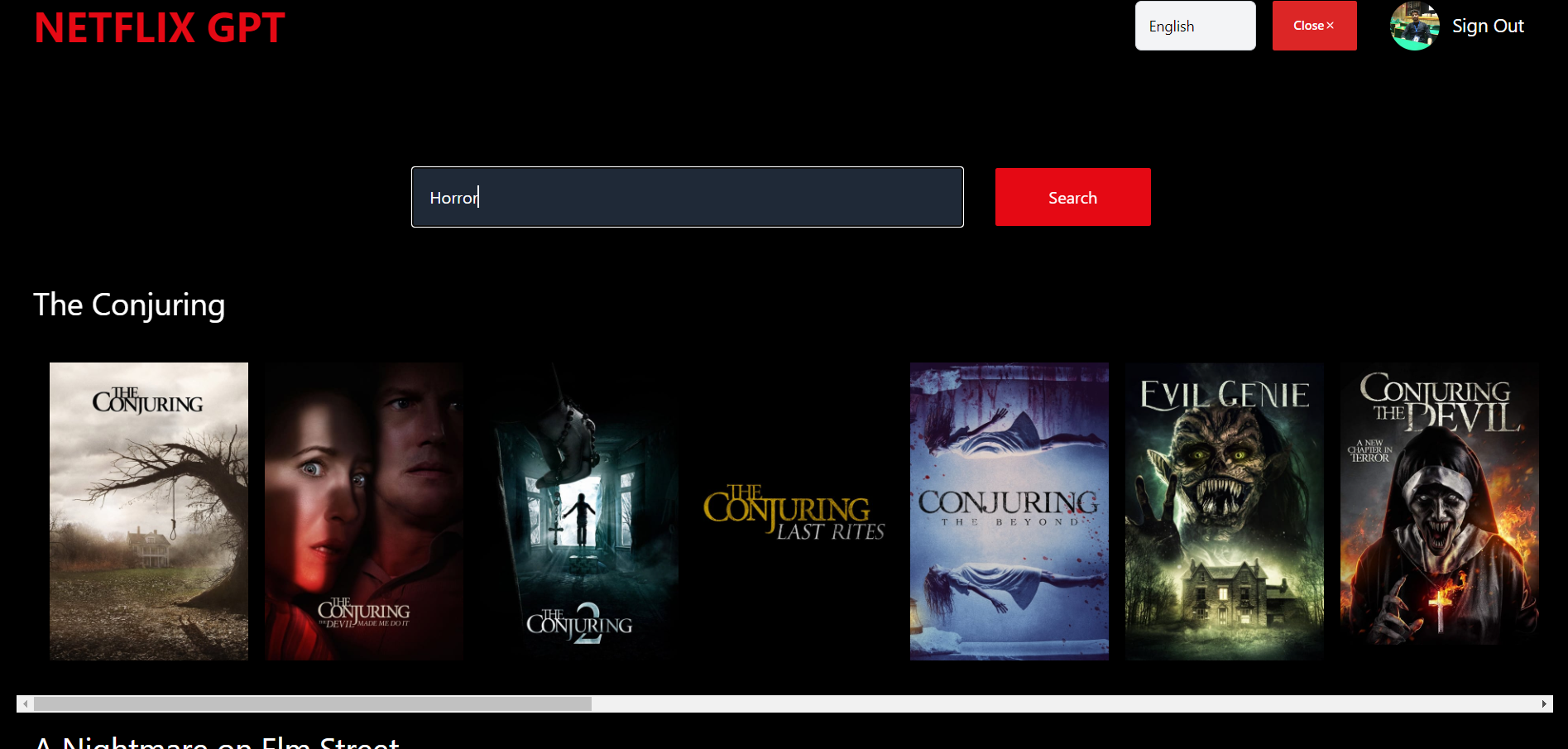The width and height of the screenshot is (1568, 749).
Task: Open The Devil Made Me Do It poster
Action: pyautogui.click(x=364, y=511)
